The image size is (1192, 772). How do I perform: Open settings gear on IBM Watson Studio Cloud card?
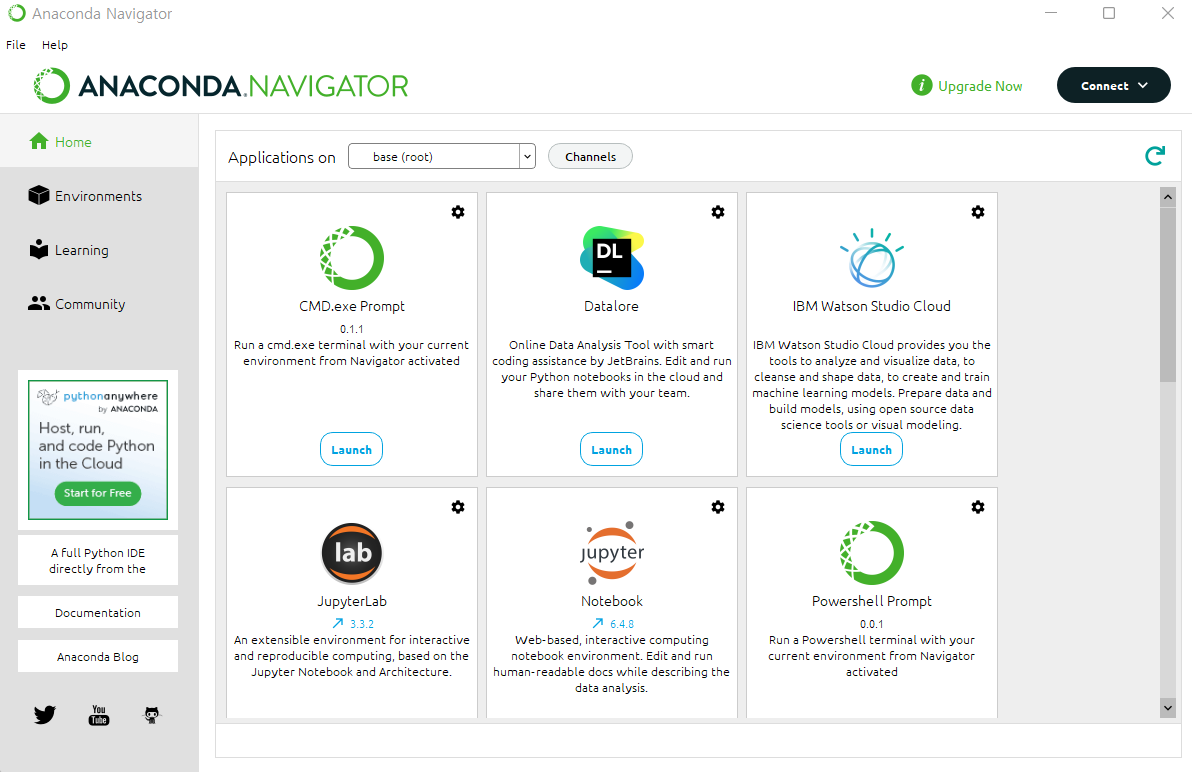[978, 212]
